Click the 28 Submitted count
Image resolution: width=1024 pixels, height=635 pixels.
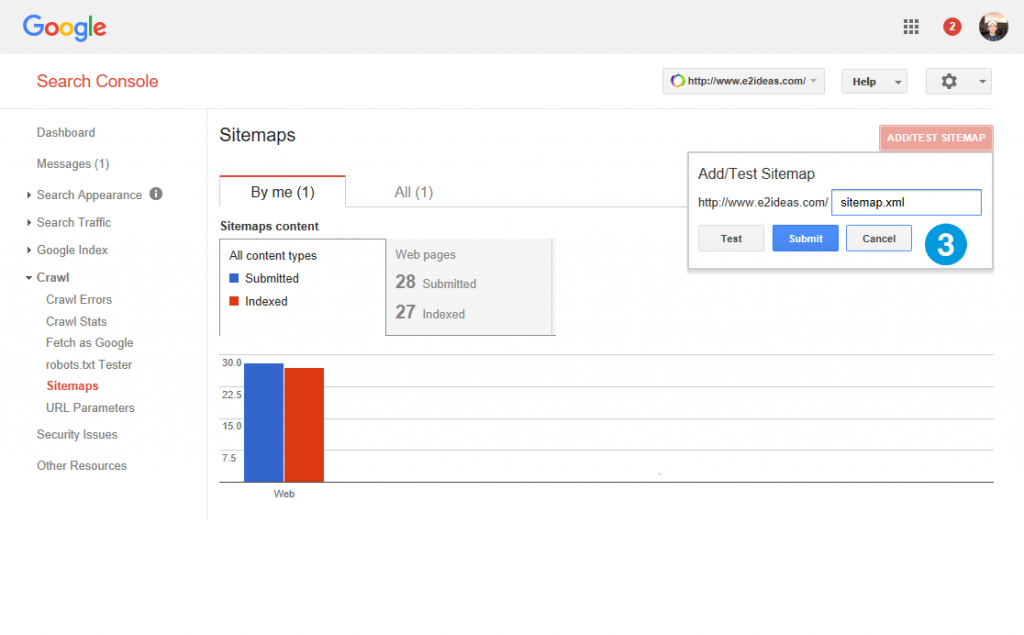click(x=436, y=282)
